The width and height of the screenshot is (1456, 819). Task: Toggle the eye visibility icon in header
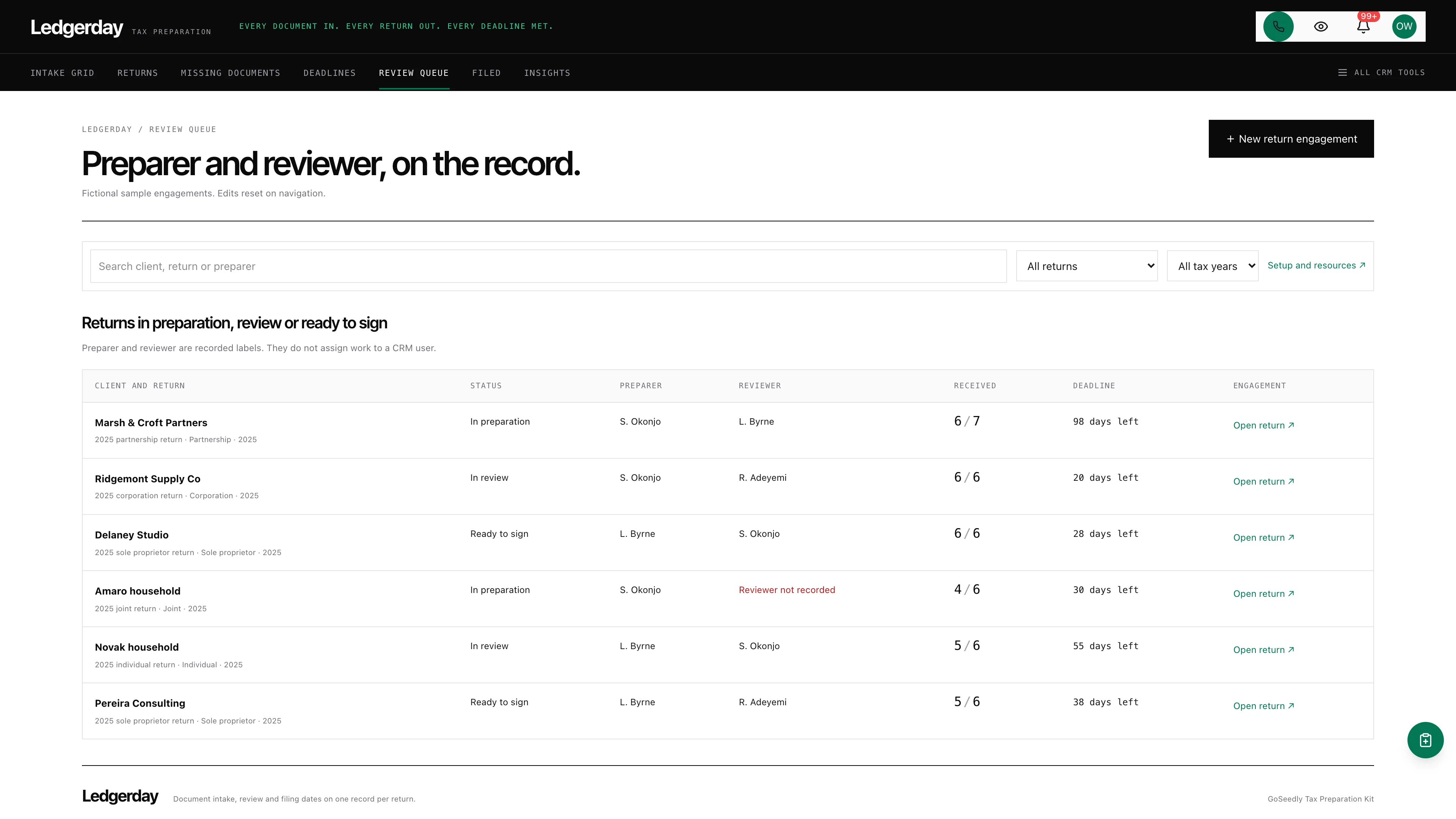pyautogui.click(x=1321, y=27)
